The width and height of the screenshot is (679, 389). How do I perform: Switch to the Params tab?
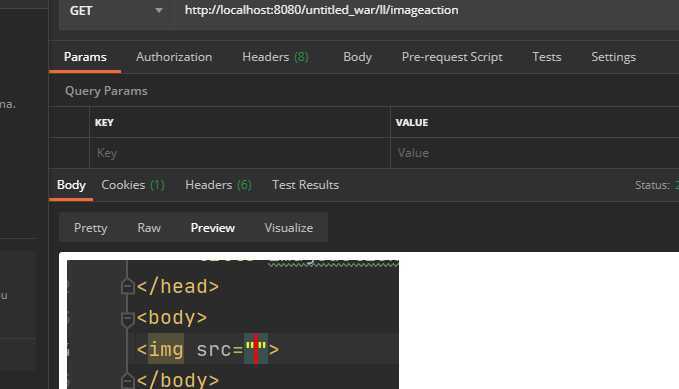pyautogui.click(x=85, y=57)
